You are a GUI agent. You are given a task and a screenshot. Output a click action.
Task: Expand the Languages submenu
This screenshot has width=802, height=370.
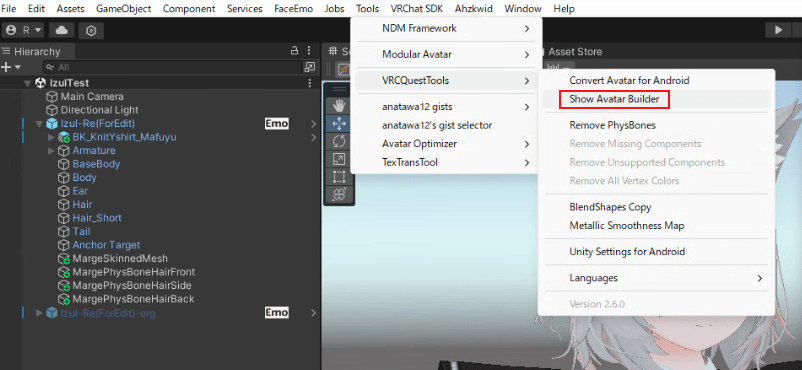(657, 278)
